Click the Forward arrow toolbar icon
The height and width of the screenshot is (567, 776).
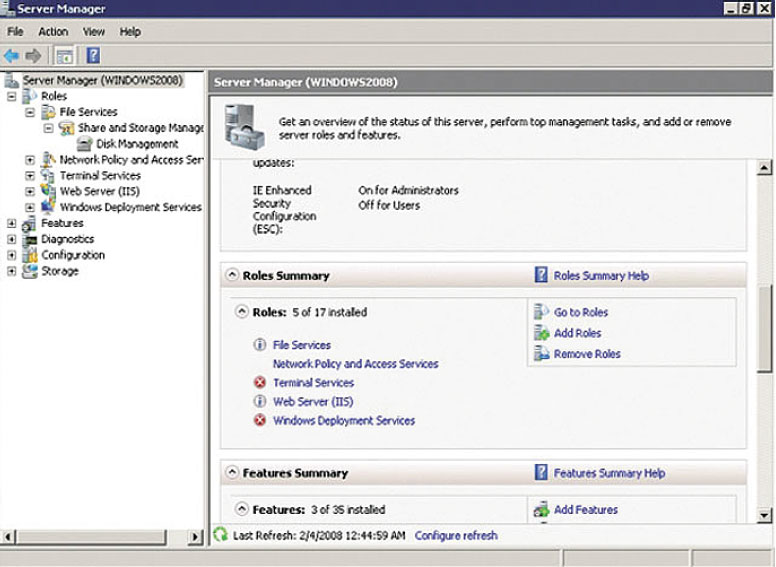coord(34,56)
